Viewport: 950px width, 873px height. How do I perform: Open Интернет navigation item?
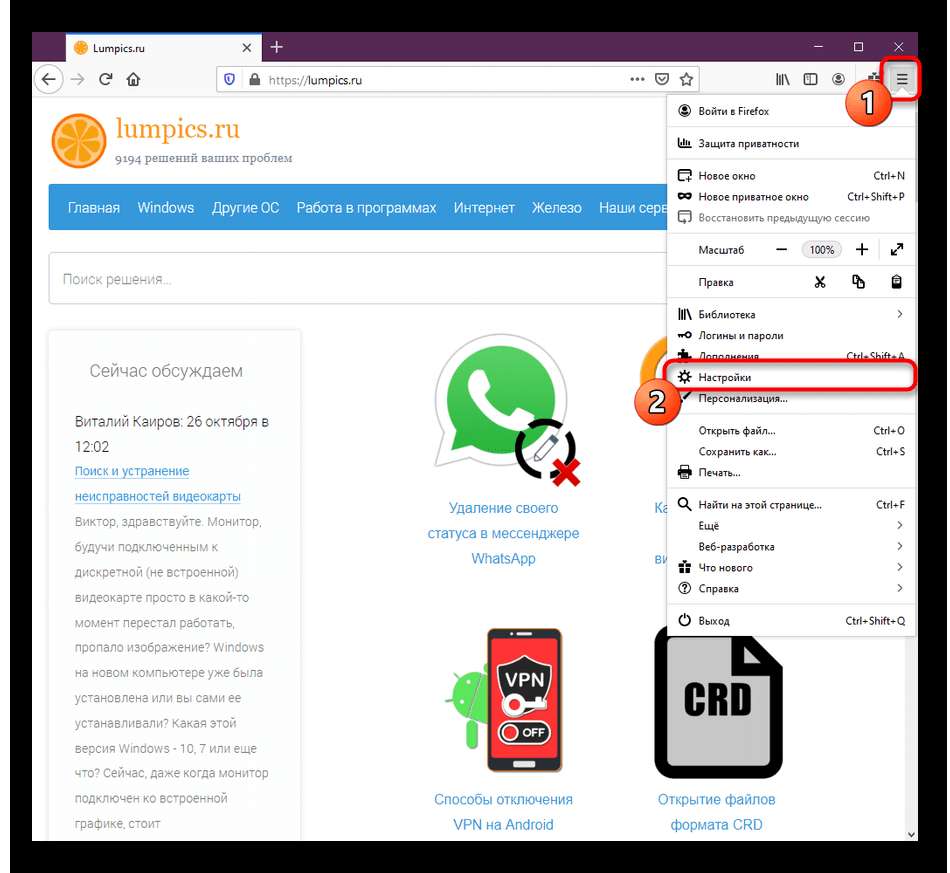(484, 208)
